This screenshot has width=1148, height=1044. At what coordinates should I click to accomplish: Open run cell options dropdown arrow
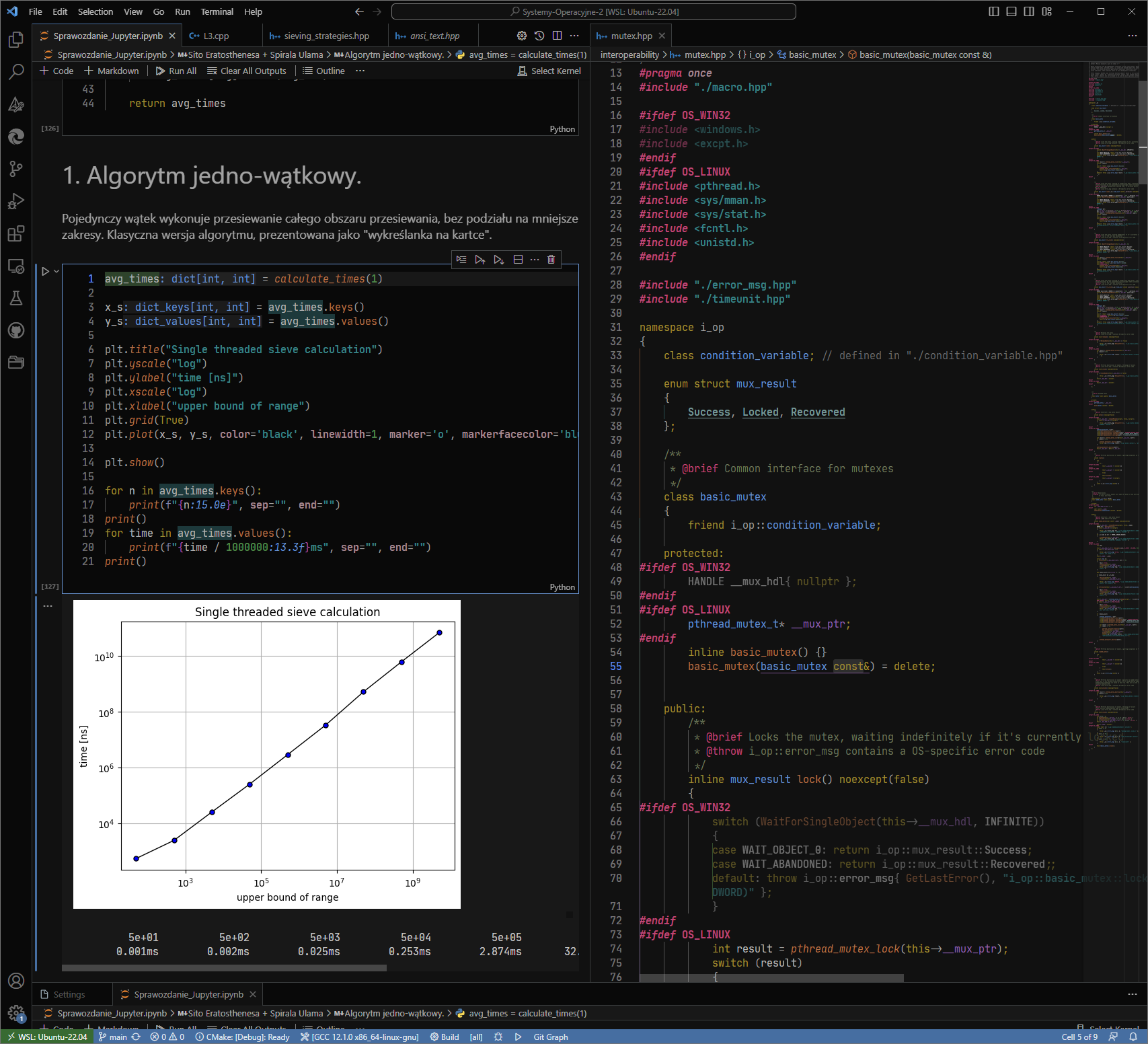coord(56,271)
